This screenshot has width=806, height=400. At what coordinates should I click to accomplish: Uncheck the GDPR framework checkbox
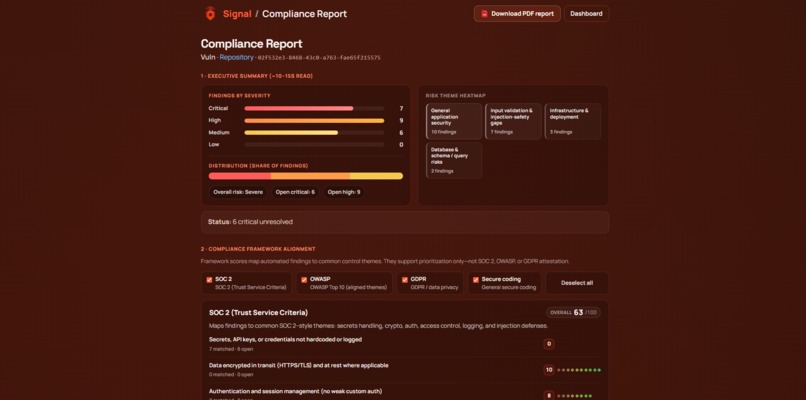point(405,280)
